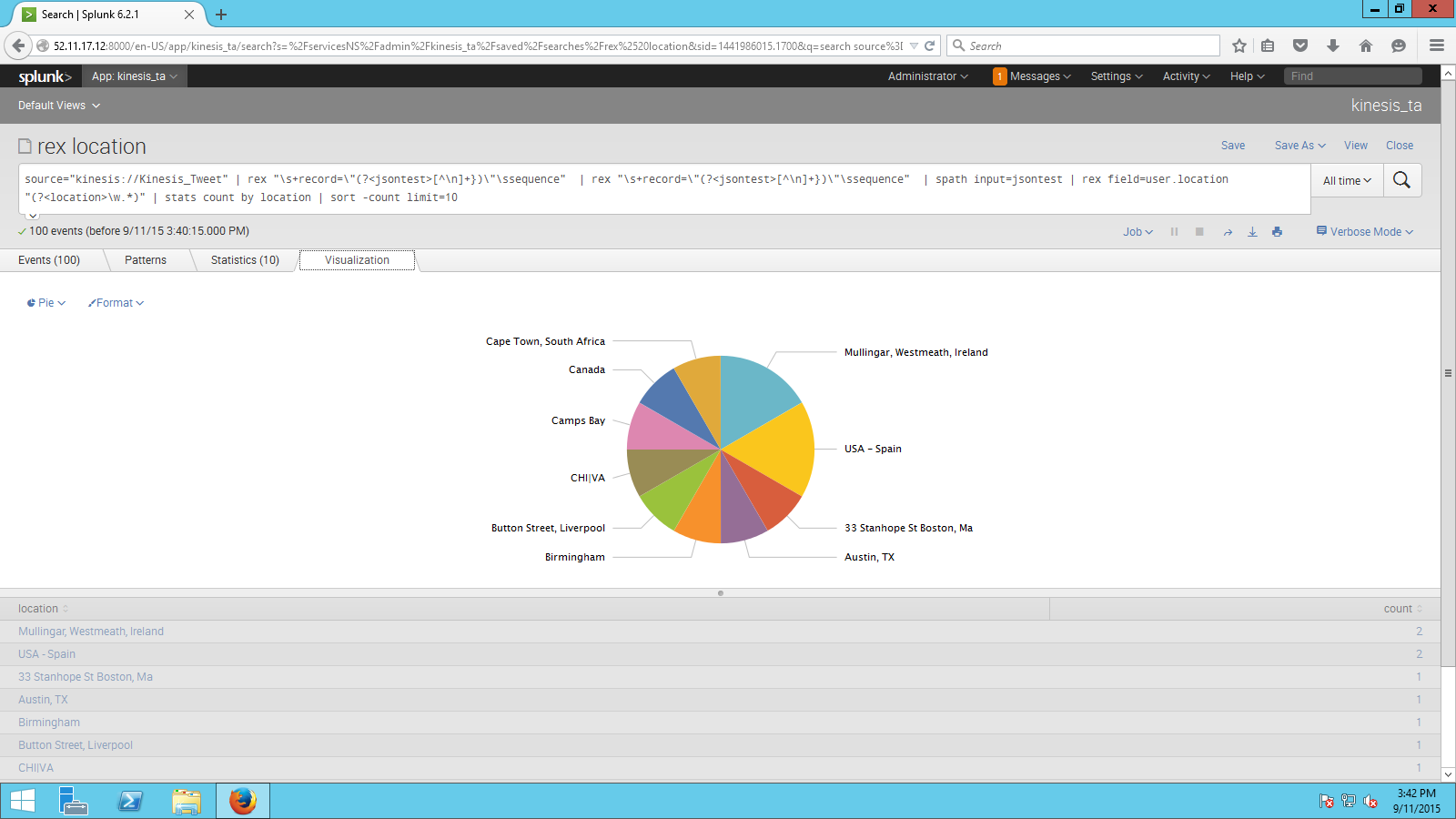
Task: Launch Firefox from the taskbar
Action: [x=241, y=800]
